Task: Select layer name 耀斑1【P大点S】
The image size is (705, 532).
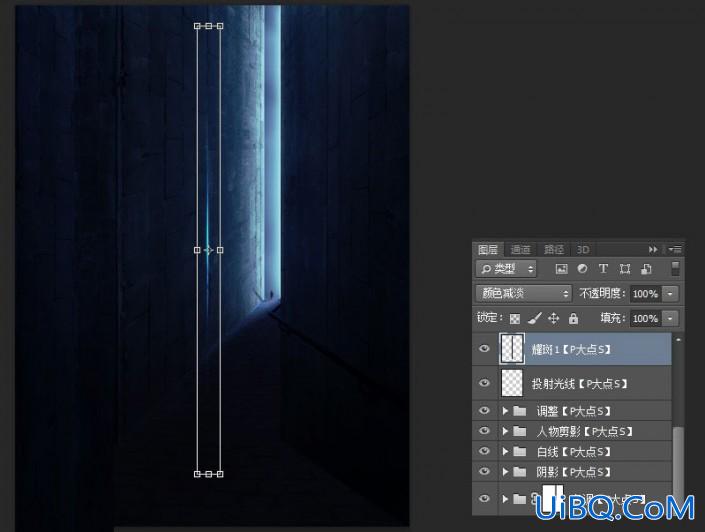Action: pos(571,349)
